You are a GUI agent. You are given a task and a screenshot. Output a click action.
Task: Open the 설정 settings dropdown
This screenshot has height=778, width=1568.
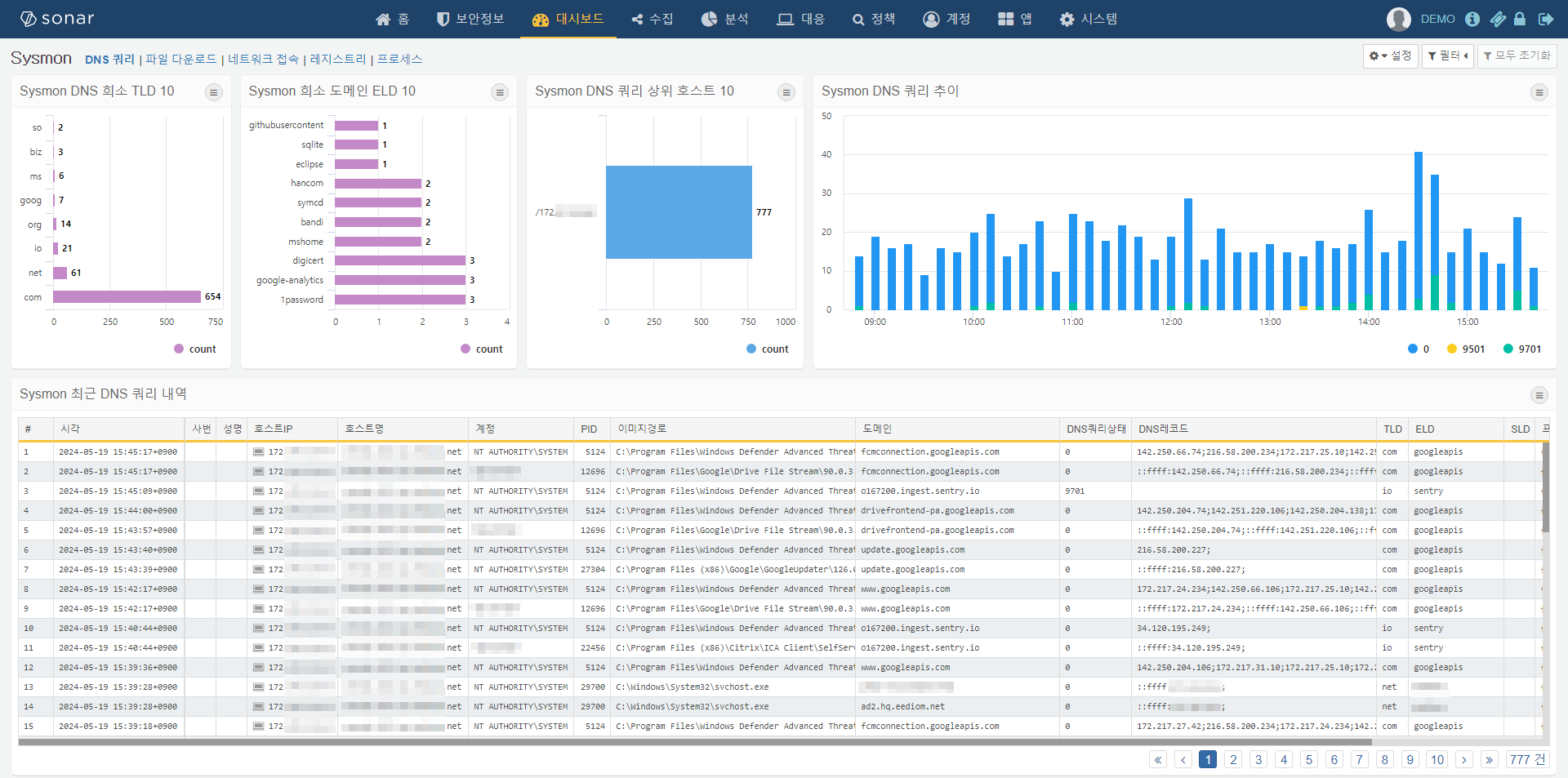click(1390, 56)
